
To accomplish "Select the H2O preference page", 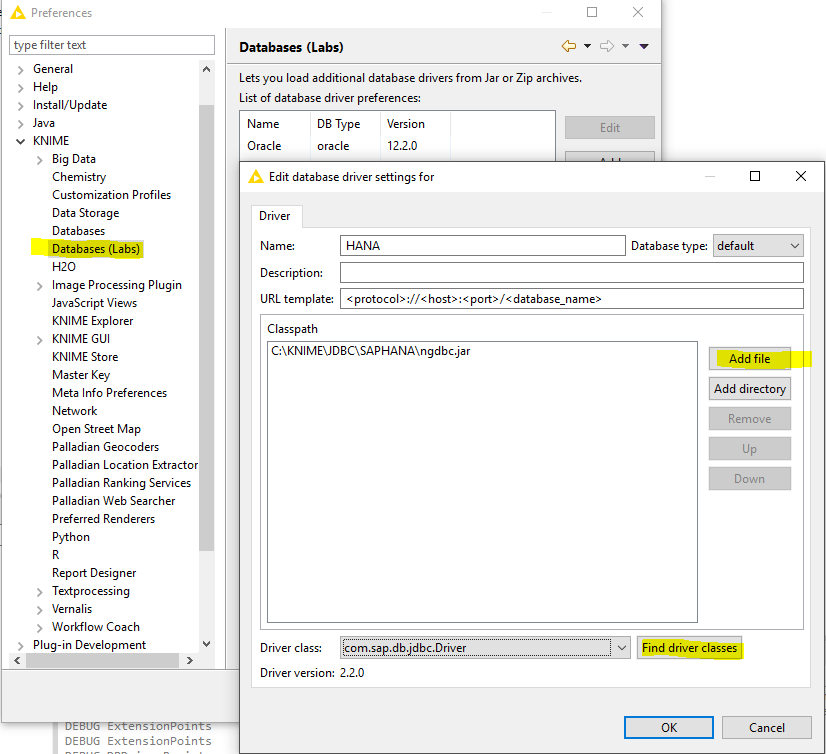I will coord(64,267).
